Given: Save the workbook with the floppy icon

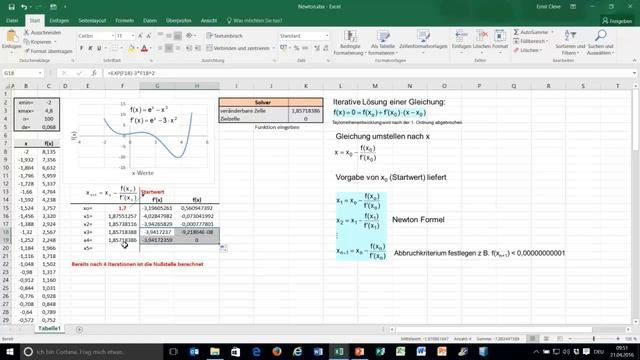Looking at the screenshot, I should click(x=11, y=7).
